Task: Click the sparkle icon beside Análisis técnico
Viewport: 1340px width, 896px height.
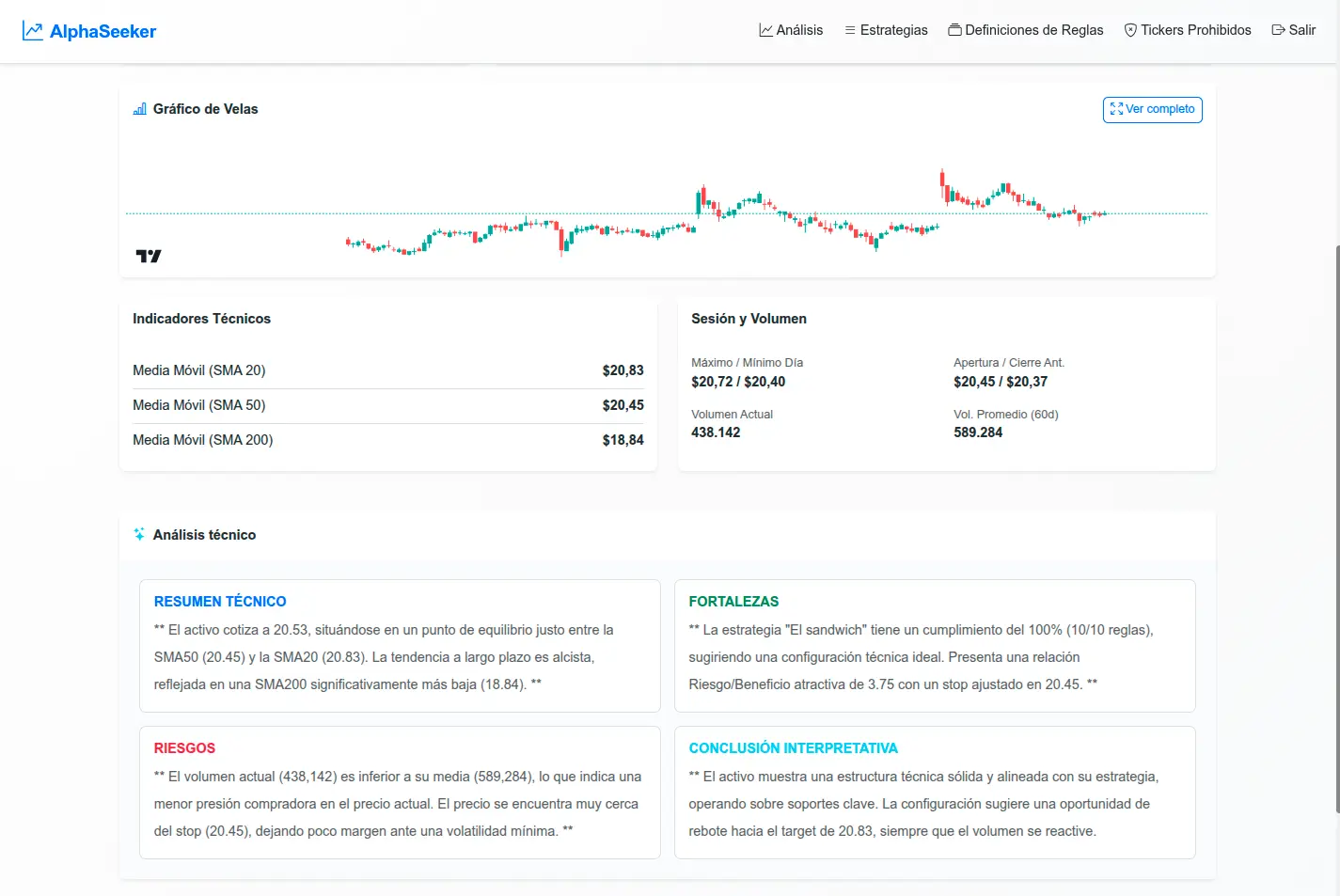Action: coord(139,534)
